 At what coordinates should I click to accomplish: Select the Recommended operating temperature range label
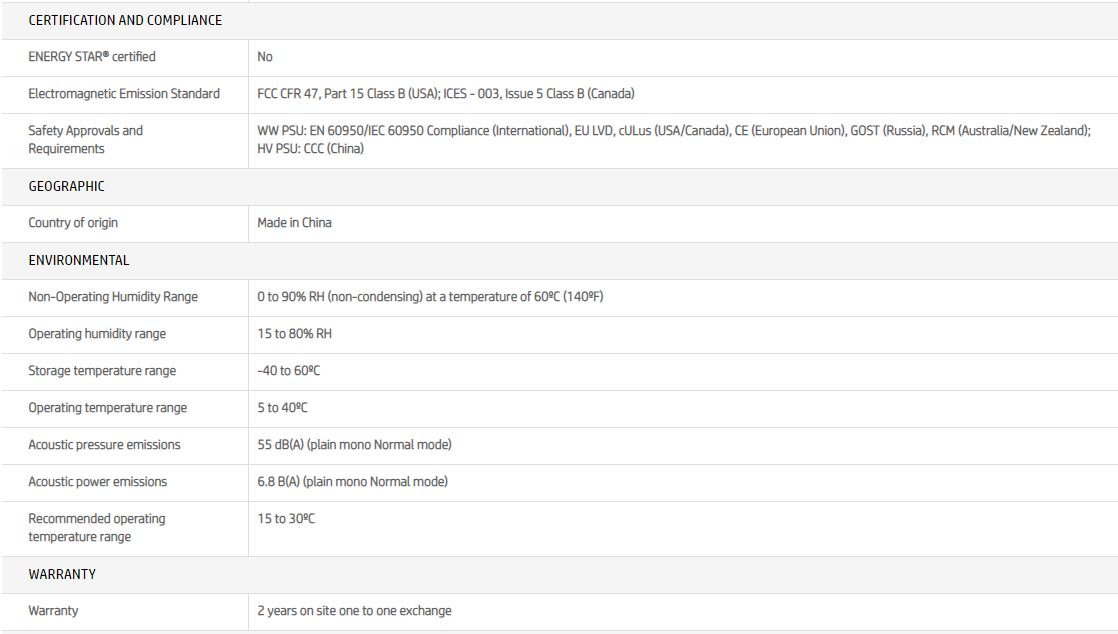click(x=97, y=528)
